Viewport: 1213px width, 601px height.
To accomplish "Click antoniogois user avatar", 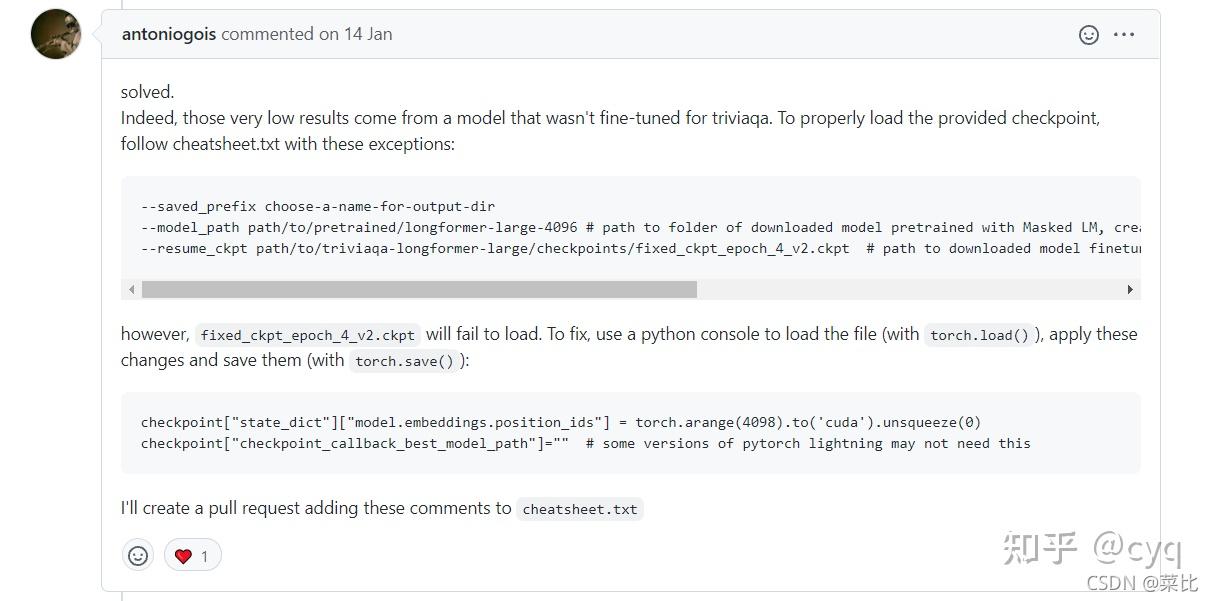I will point(56,34).
